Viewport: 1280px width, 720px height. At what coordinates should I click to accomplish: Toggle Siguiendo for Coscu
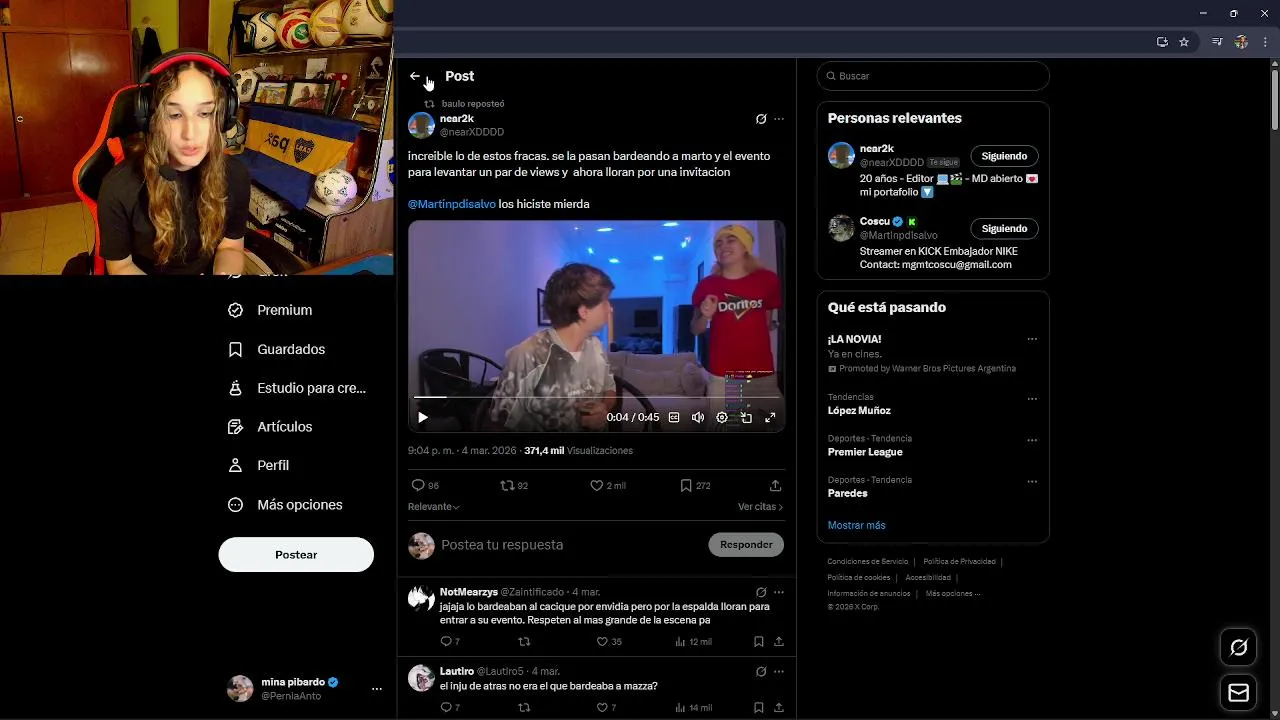click(1004, 229)
